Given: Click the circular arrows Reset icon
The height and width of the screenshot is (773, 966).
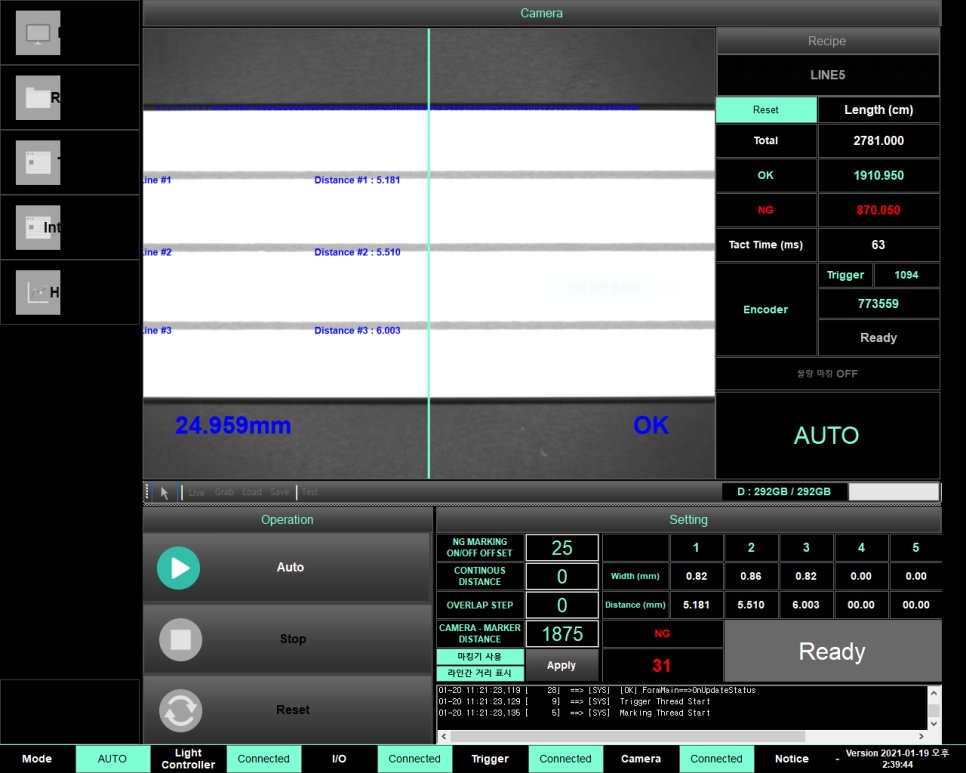Looking at the screenshot, I should pos(181,710).
